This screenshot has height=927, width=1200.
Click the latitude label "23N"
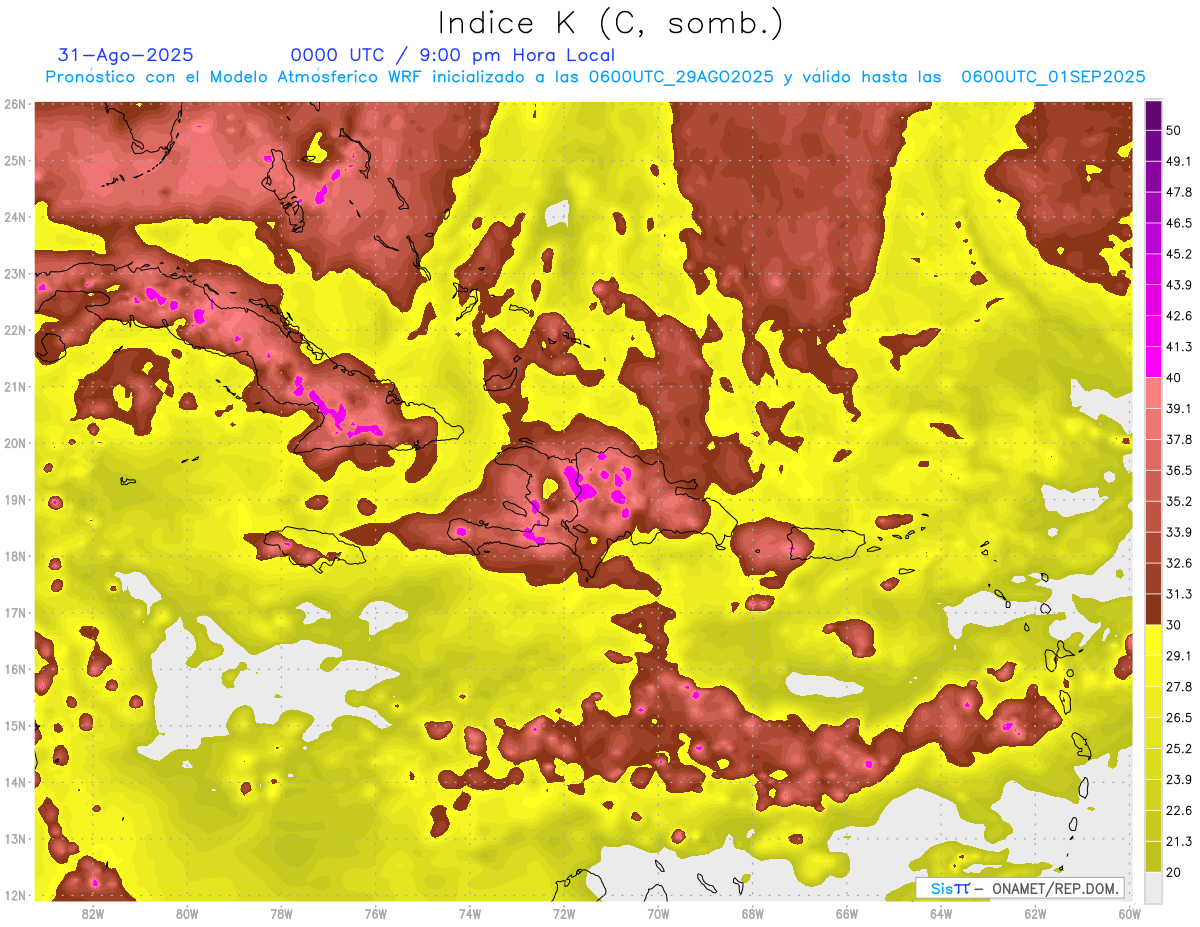(15, 273)
